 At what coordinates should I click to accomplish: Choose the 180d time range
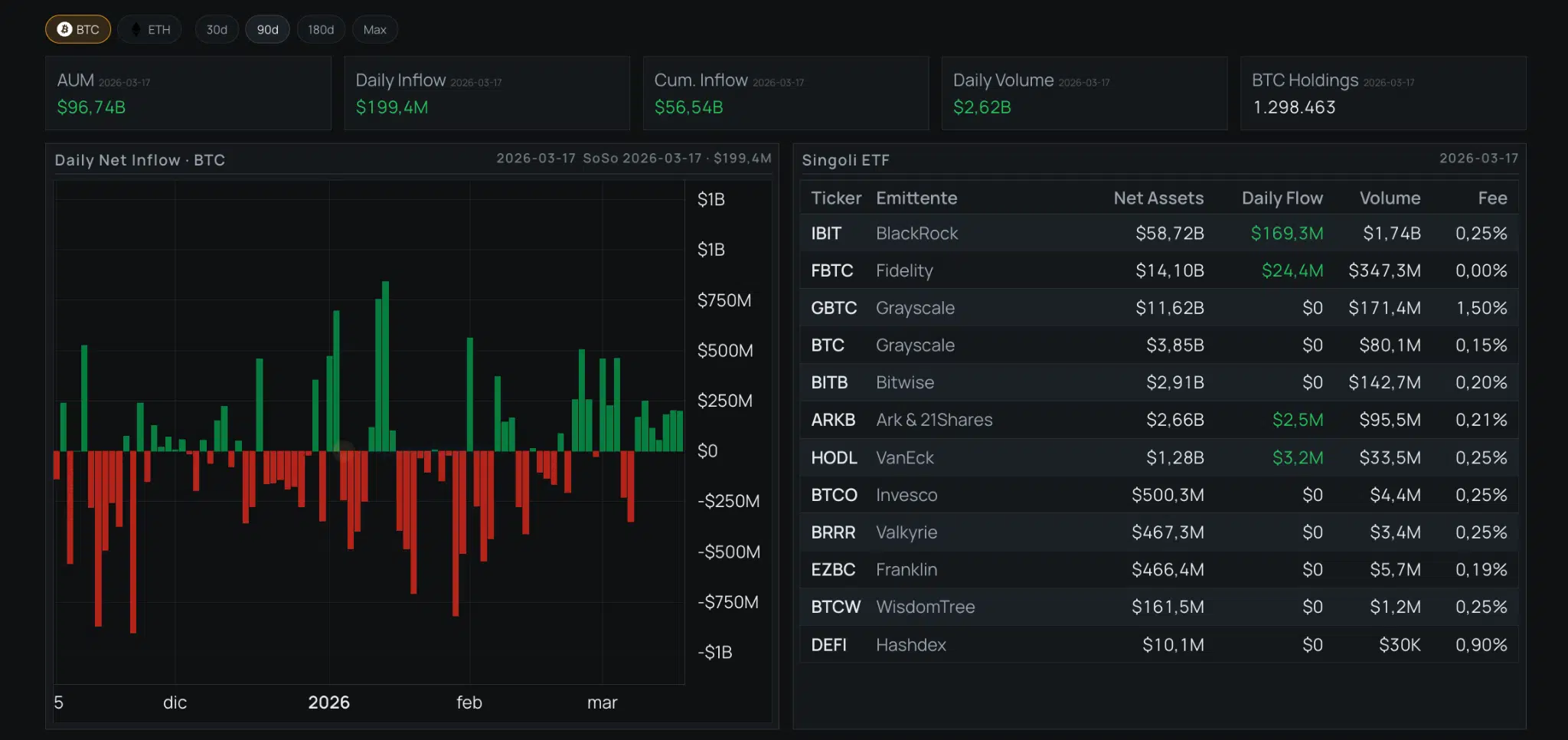click(x=321, y=29)
